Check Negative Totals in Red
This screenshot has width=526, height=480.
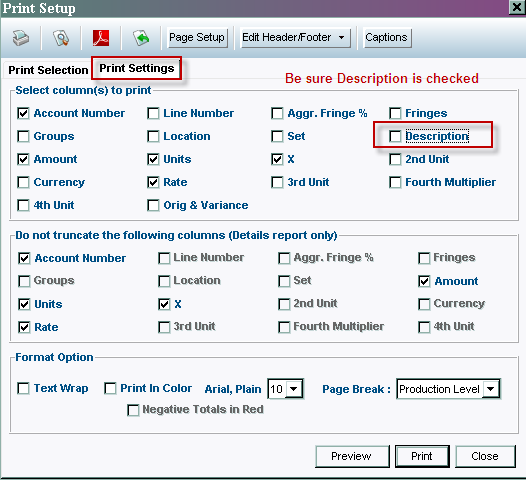133,410
